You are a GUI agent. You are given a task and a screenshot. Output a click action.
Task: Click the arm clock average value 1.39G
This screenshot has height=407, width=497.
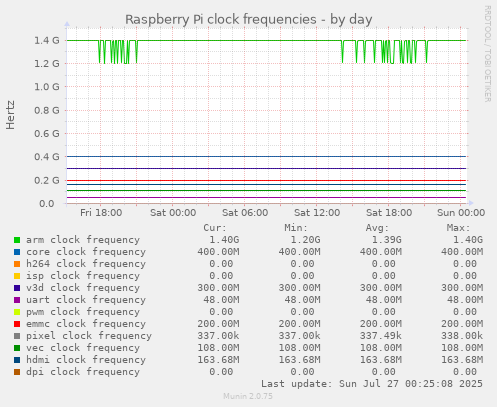[387, 240]
